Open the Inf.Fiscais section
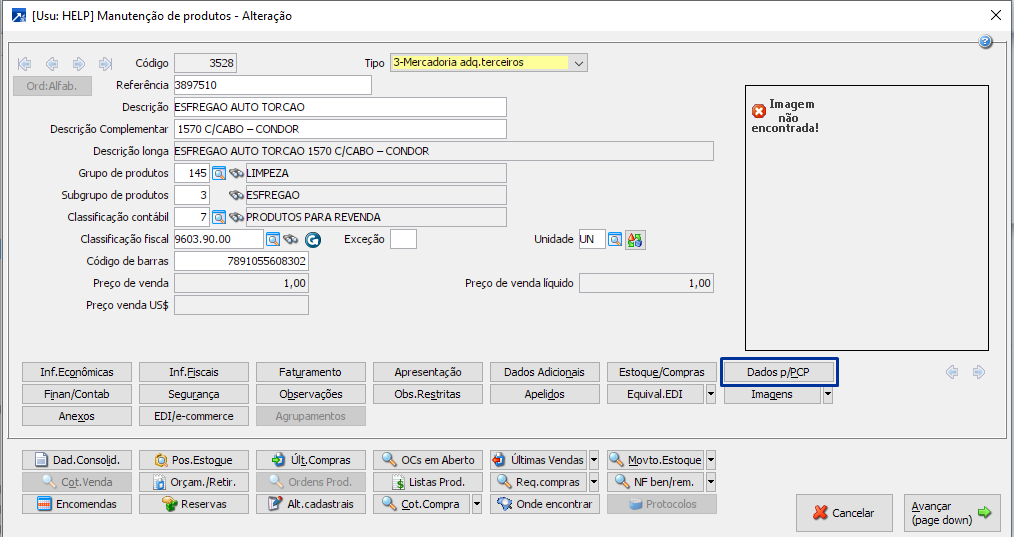Screen dimensions: 1014x537 click(x=194, y=372)
